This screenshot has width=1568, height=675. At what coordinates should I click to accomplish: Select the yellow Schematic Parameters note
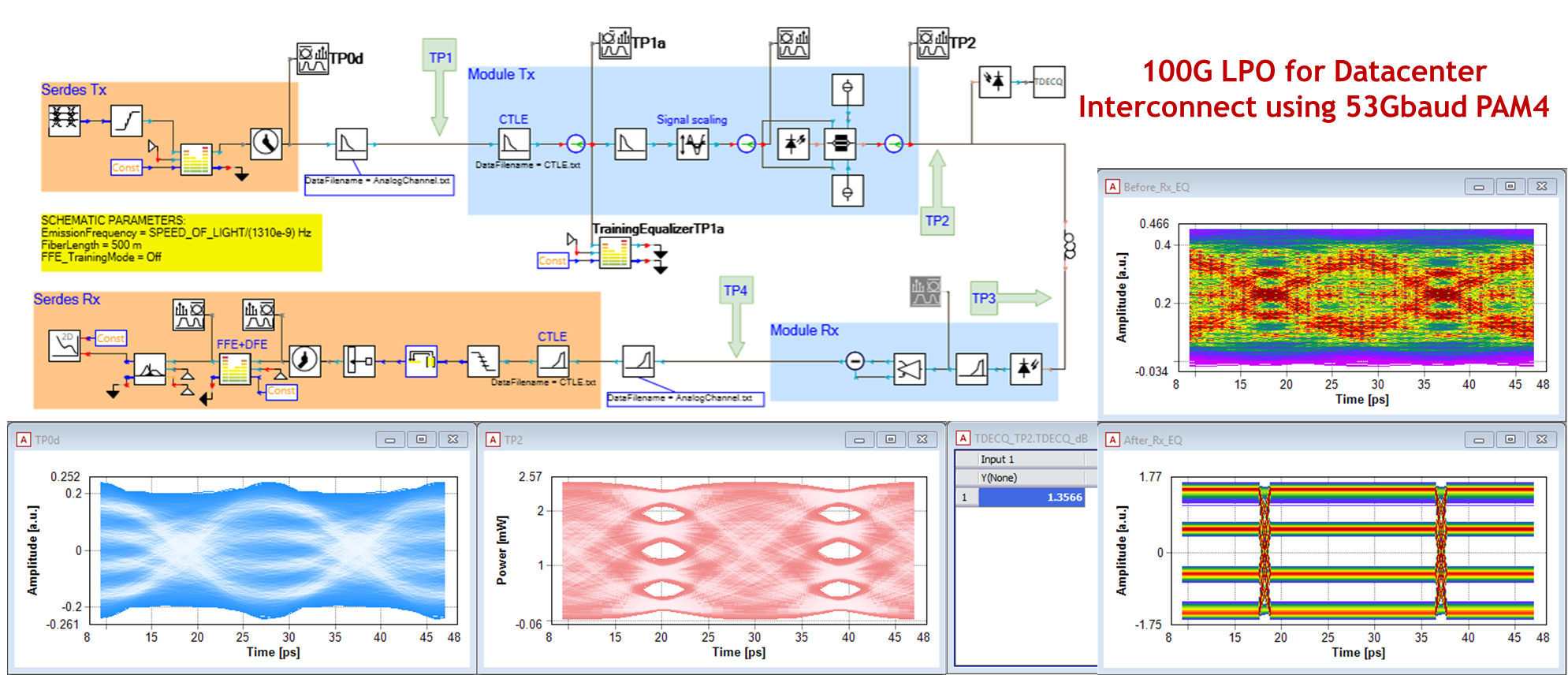[181, 243]
